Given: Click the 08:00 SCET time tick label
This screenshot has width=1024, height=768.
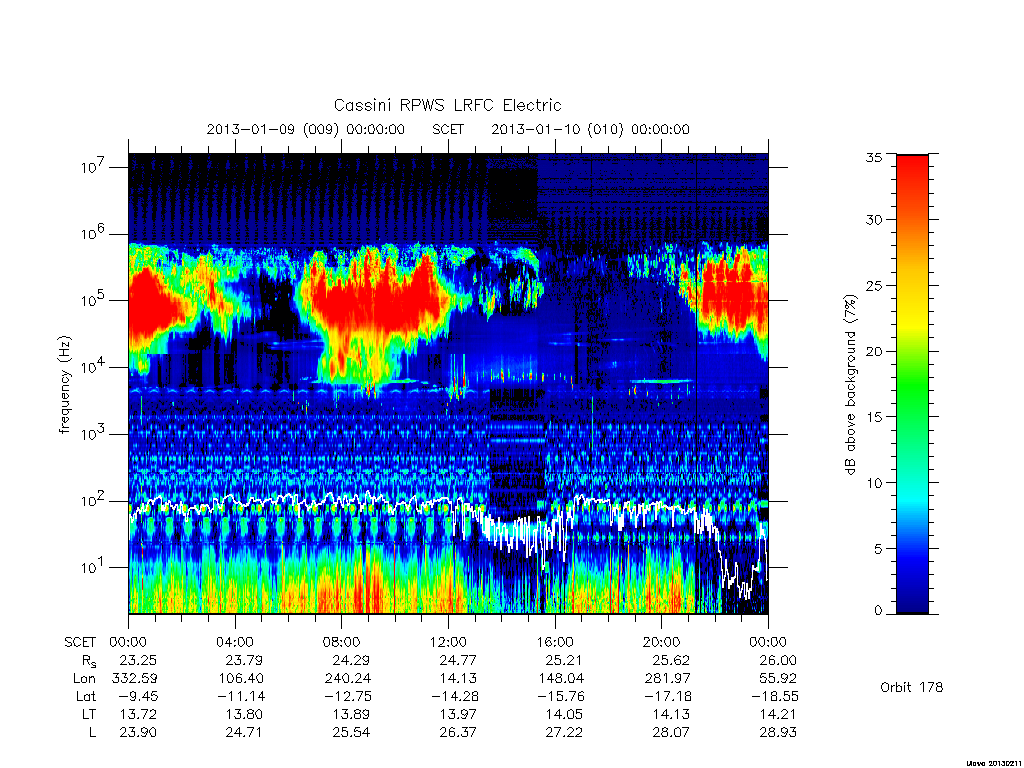Looking at the screenshot, I should pos(342,642).
